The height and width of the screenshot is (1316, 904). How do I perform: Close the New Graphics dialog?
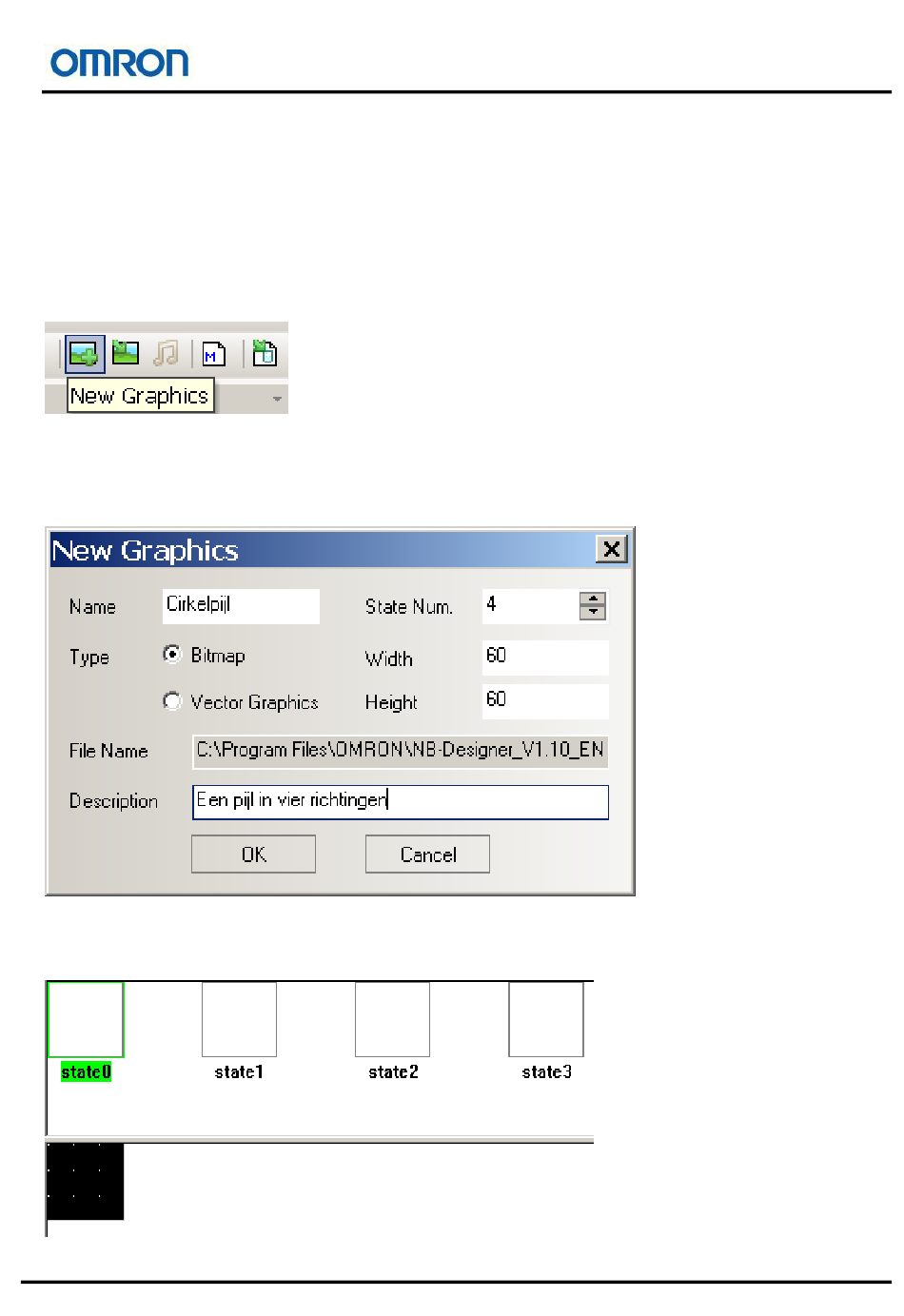(611, 549)
